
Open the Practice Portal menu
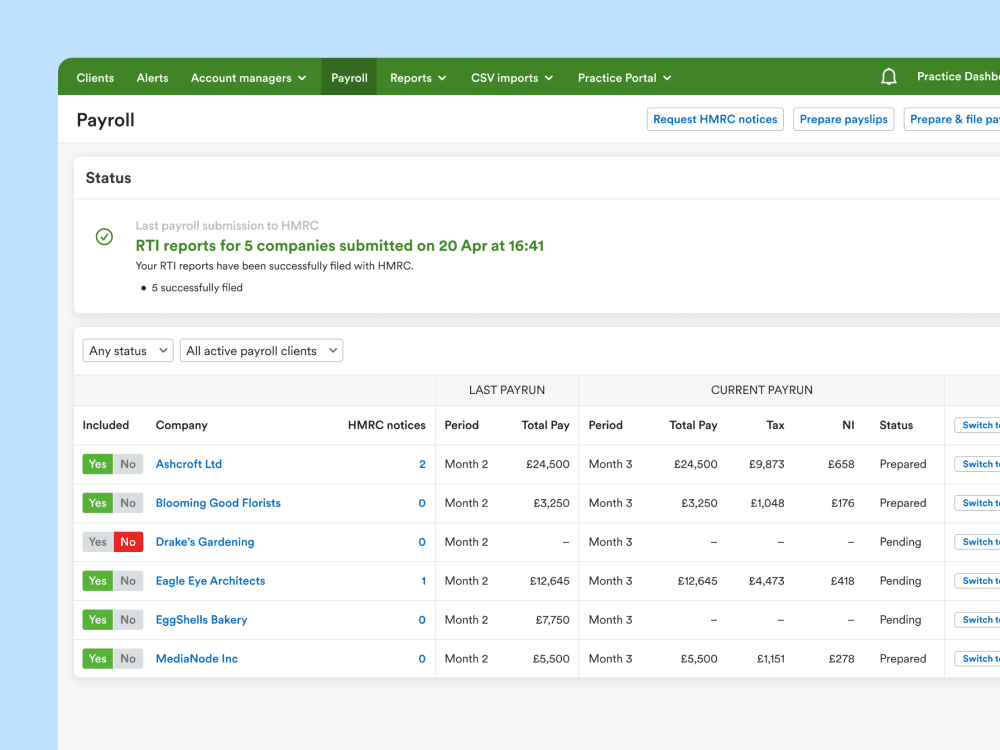[624, 78]
